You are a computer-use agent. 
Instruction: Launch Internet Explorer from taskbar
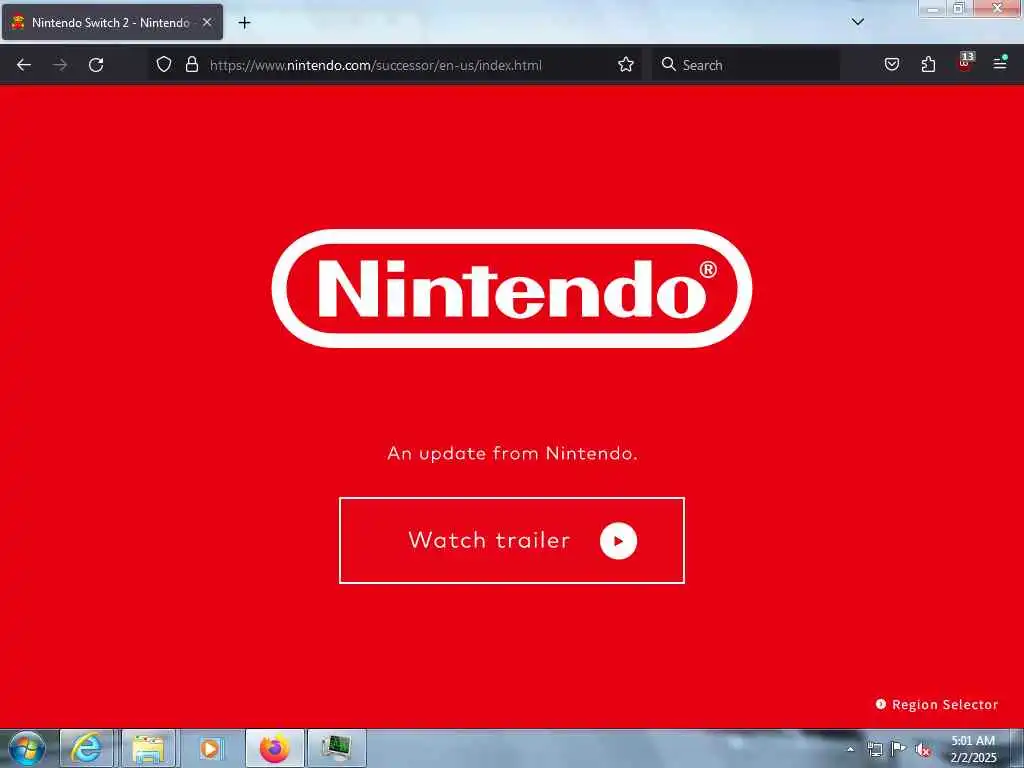(86, 748)
